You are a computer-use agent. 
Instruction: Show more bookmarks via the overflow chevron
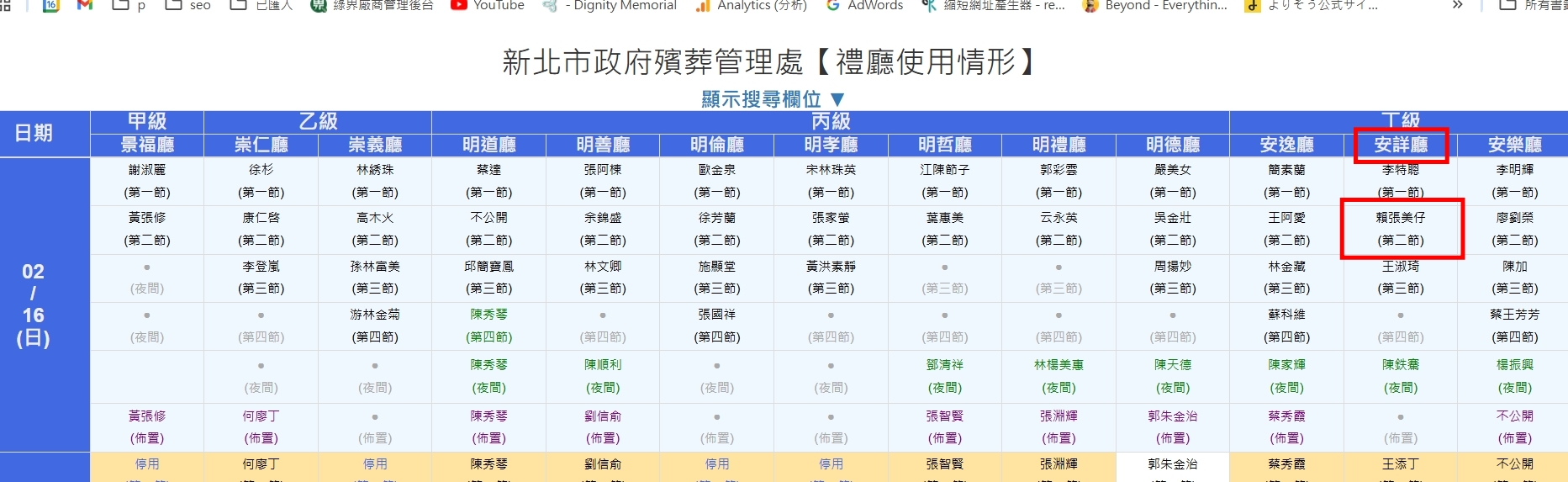(x=1457, y=6)
